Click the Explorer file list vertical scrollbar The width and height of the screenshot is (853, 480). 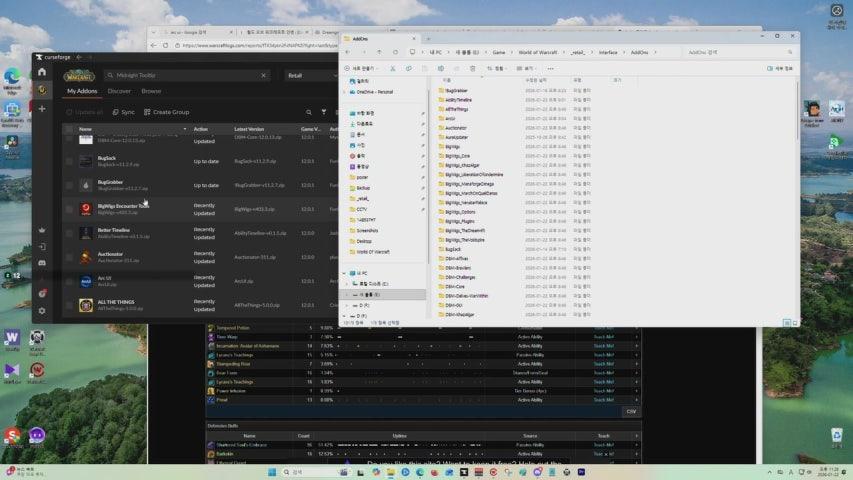coord(796,109)
